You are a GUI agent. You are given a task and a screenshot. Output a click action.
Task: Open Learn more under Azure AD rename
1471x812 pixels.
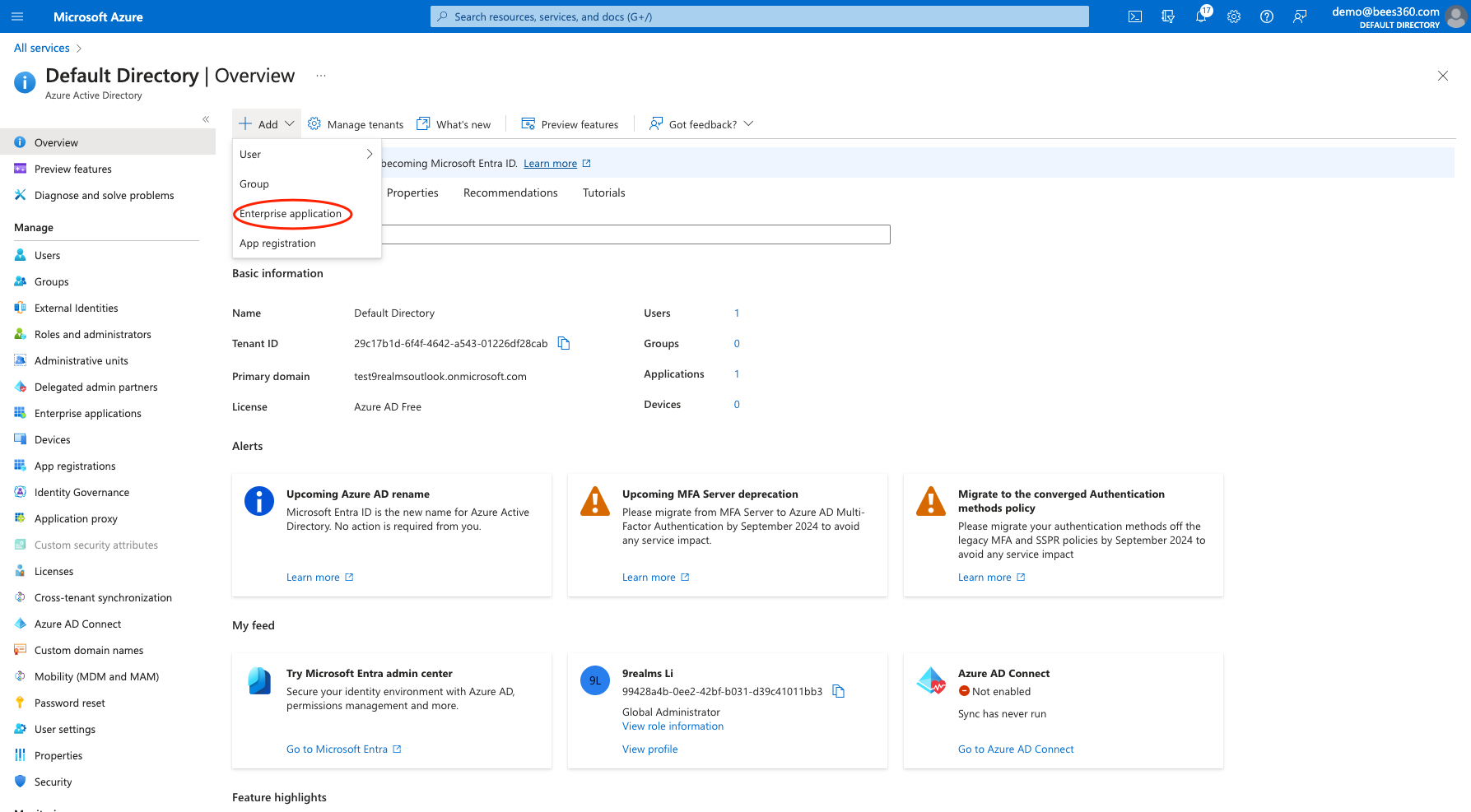click(313, 577)
